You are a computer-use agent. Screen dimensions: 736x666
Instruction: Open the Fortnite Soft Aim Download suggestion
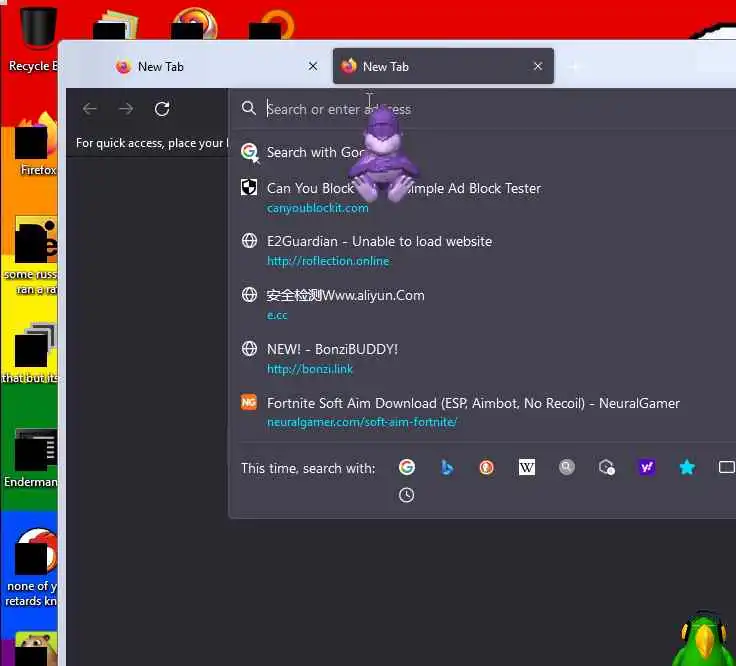pyautogui.click(x=483, y=412)
